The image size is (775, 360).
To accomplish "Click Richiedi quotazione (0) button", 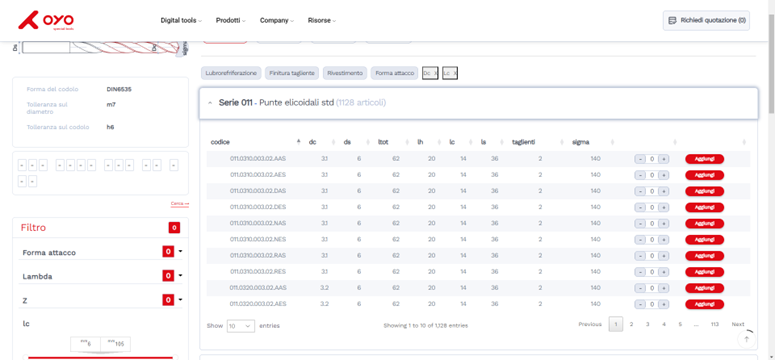I will point(706,21).
